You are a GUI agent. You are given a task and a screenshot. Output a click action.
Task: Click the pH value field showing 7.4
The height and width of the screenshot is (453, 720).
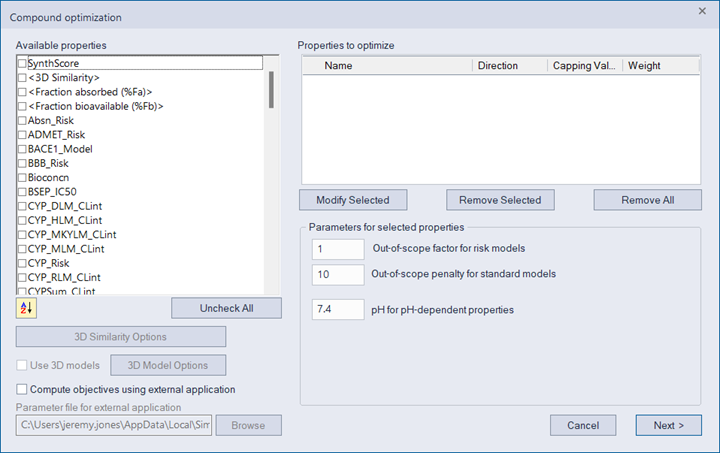pos(338,309)
